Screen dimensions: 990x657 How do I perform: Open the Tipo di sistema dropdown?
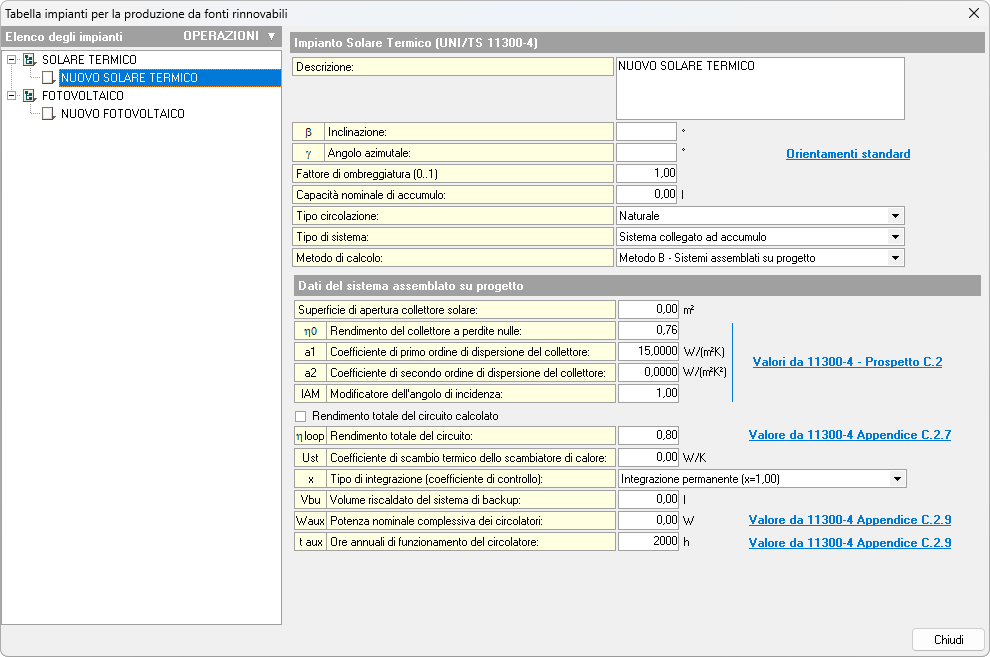[x=893, y=237]
